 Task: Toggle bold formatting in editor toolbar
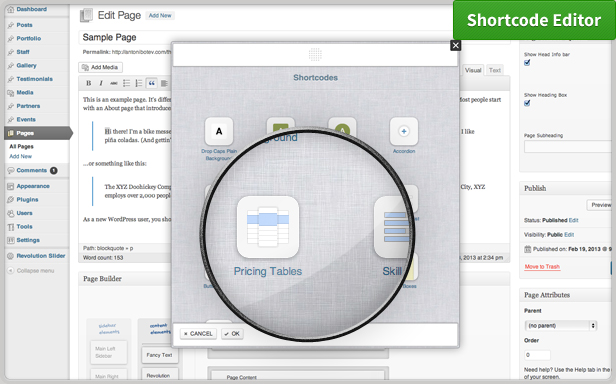[x=88, y=83]
